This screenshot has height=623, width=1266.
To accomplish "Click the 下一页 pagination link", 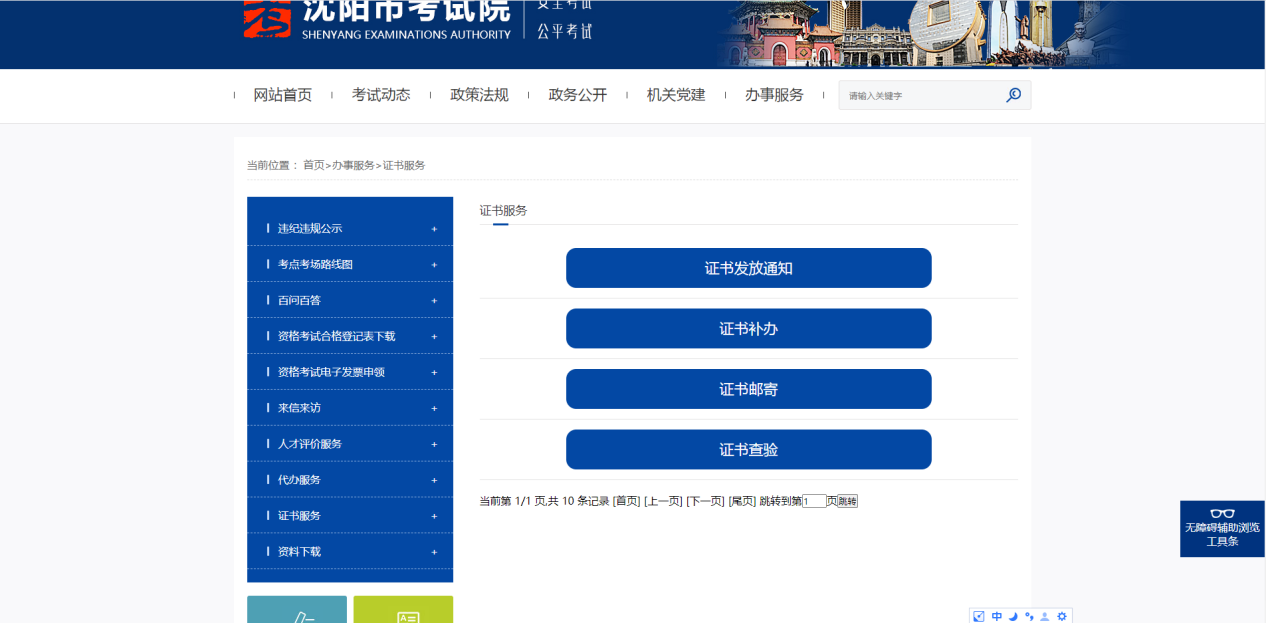I will click(x=705, y=501).
